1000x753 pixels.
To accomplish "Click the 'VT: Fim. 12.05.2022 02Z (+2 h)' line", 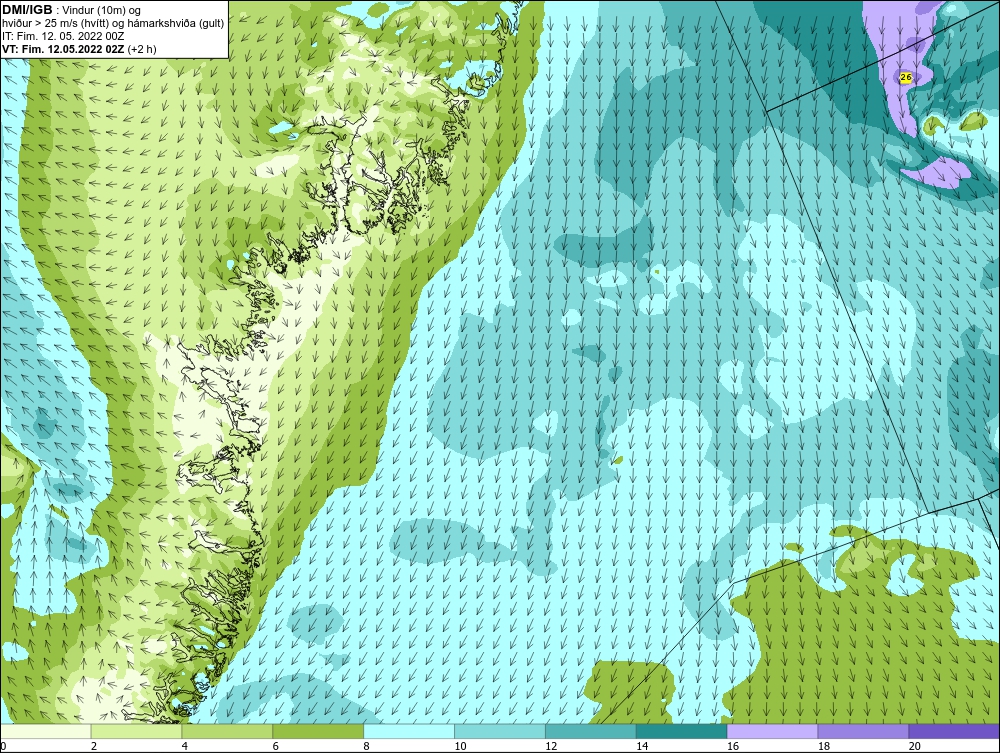I will pyautogui.click(x=79, y=49).
